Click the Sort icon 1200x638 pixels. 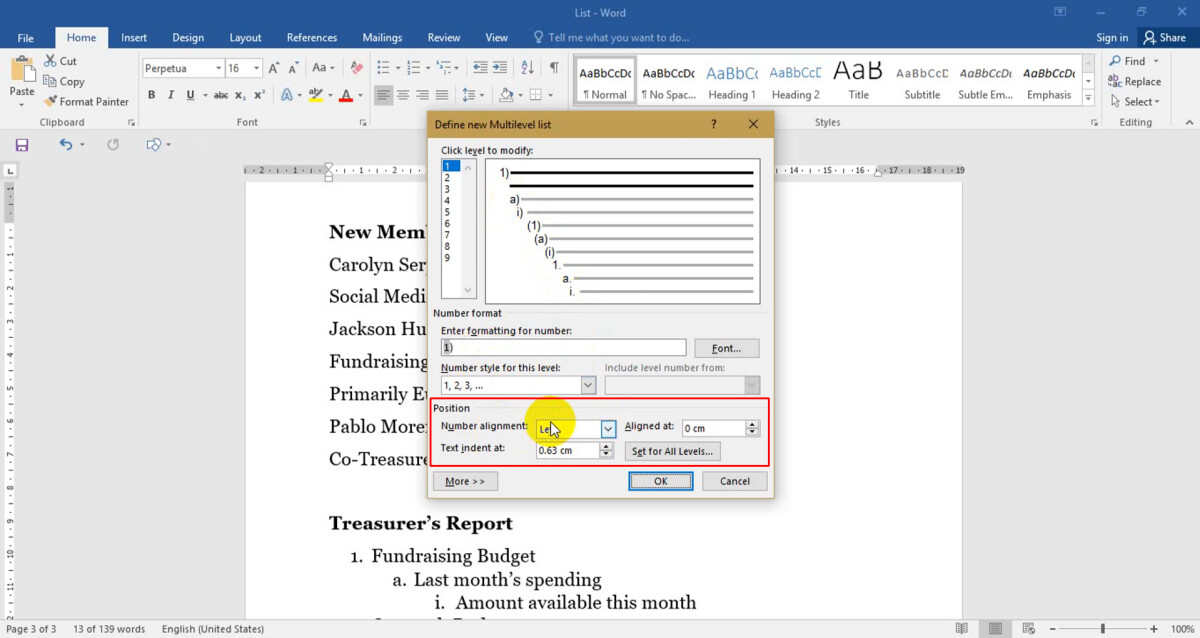(527, 69)
